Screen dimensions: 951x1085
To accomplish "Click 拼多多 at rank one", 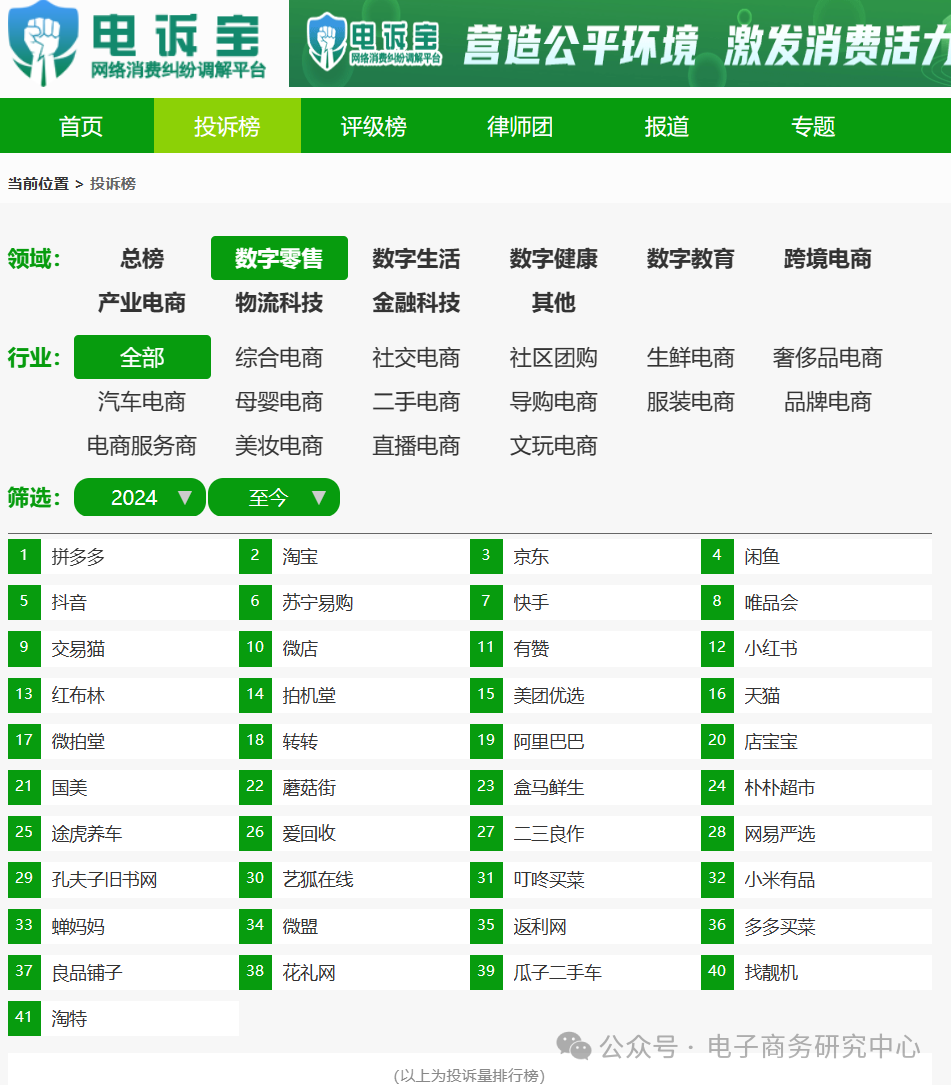I will [80, 556].
